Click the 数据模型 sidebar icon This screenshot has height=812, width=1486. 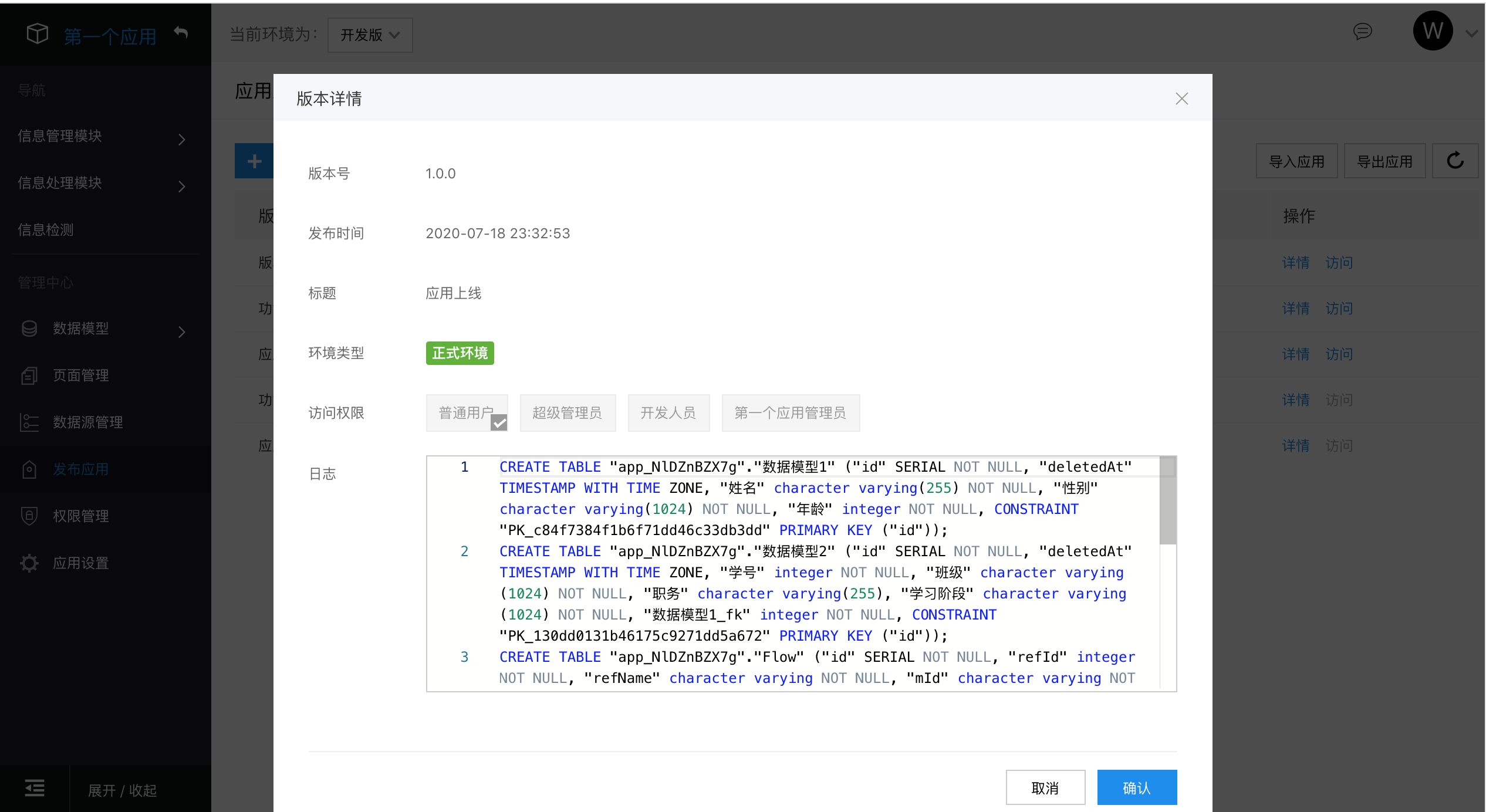pos(29,328)
